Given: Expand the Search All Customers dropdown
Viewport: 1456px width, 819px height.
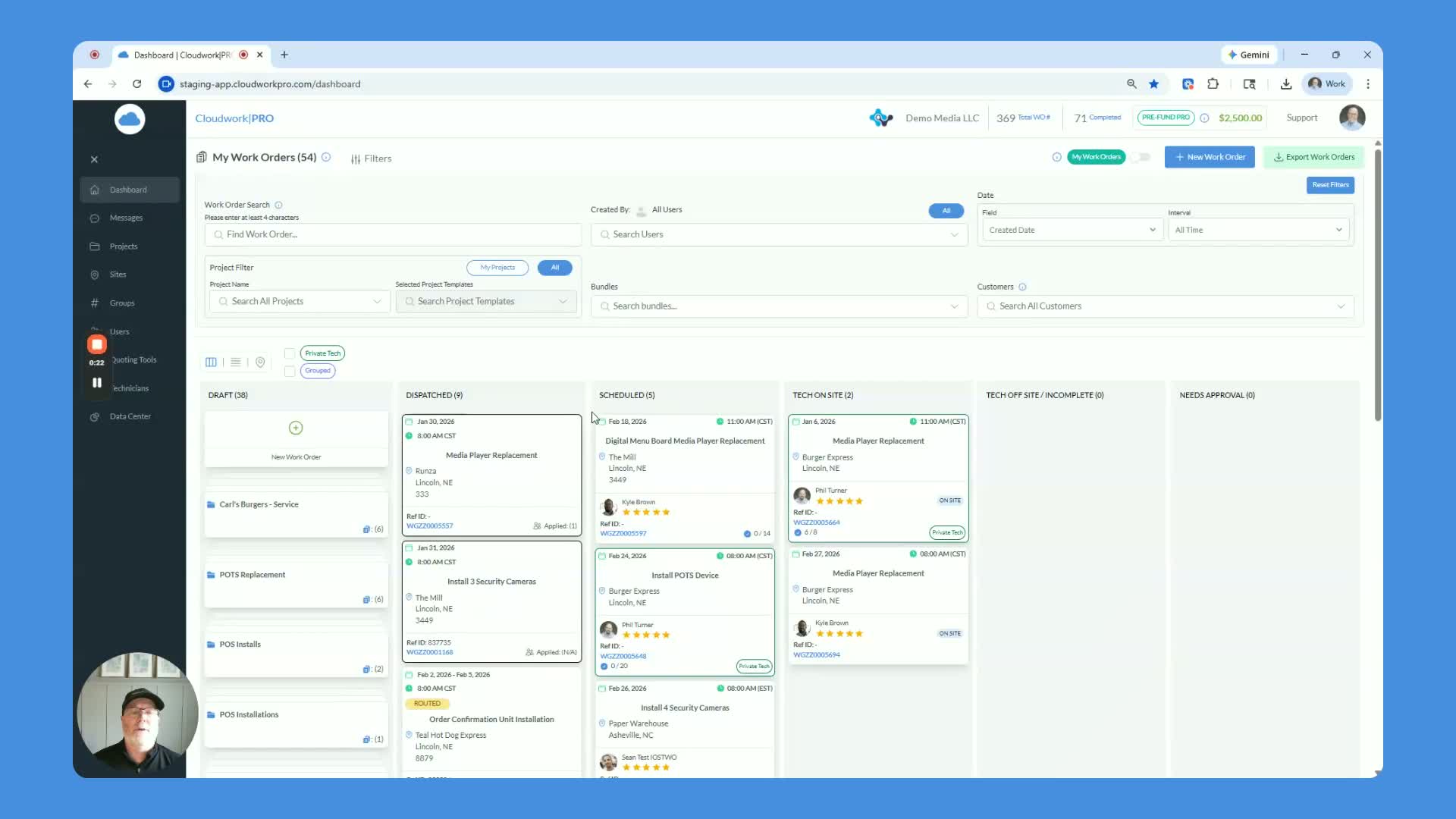Looking at the screenshot, I should pyautogui.click(x=1166, y=306).
